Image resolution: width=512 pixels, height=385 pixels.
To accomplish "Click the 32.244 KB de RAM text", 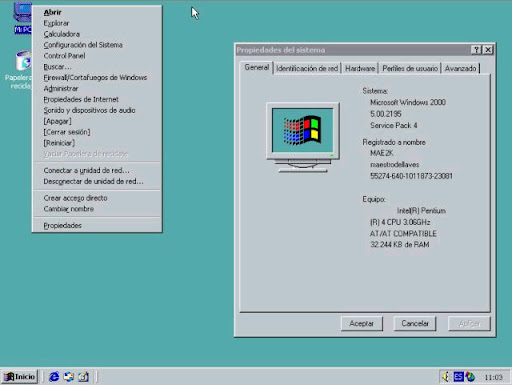I will pos(400,244).
